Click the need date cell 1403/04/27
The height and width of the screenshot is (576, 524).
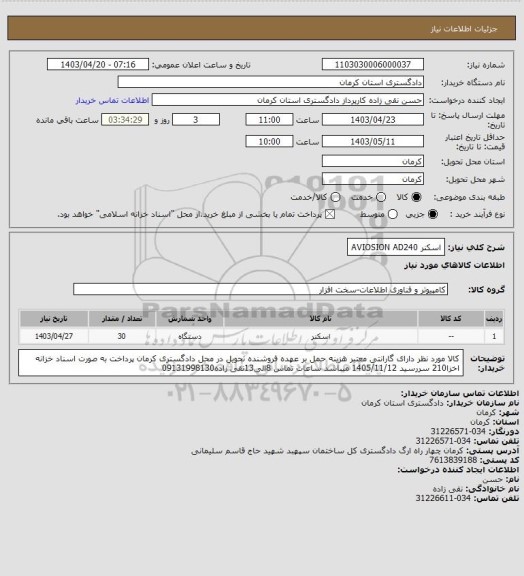54,336
